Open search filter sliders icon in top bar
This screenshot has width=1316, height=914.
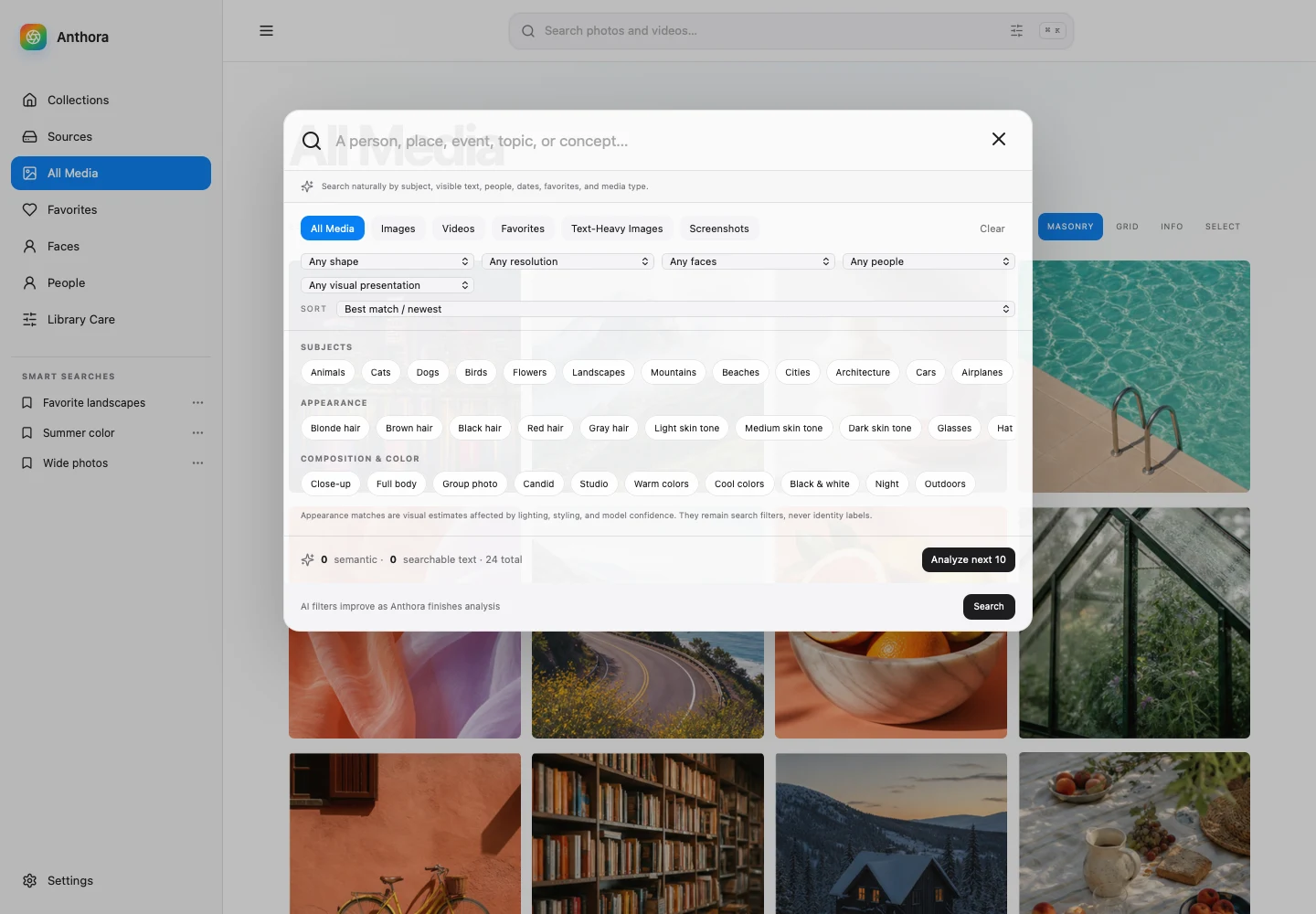1016,31
